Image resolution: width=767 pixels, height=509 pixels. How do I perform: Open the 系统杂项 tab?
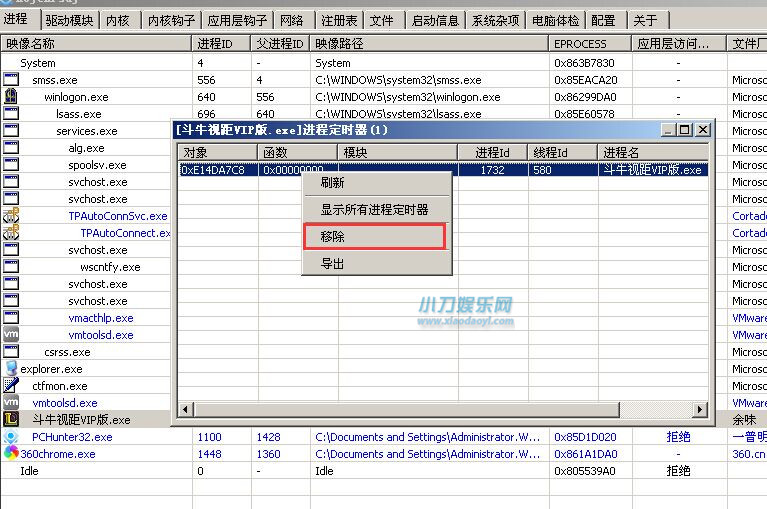495,21
